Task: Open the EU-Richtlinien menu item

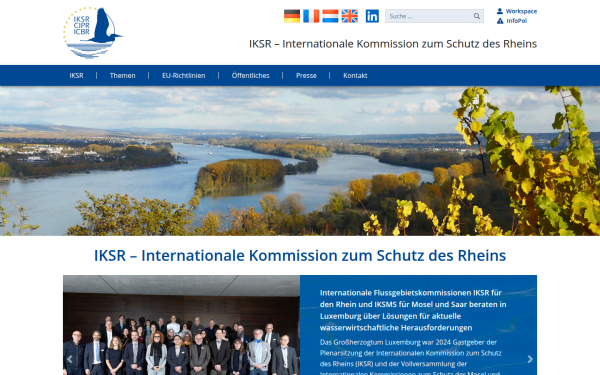Action: (x=184, y=75)
